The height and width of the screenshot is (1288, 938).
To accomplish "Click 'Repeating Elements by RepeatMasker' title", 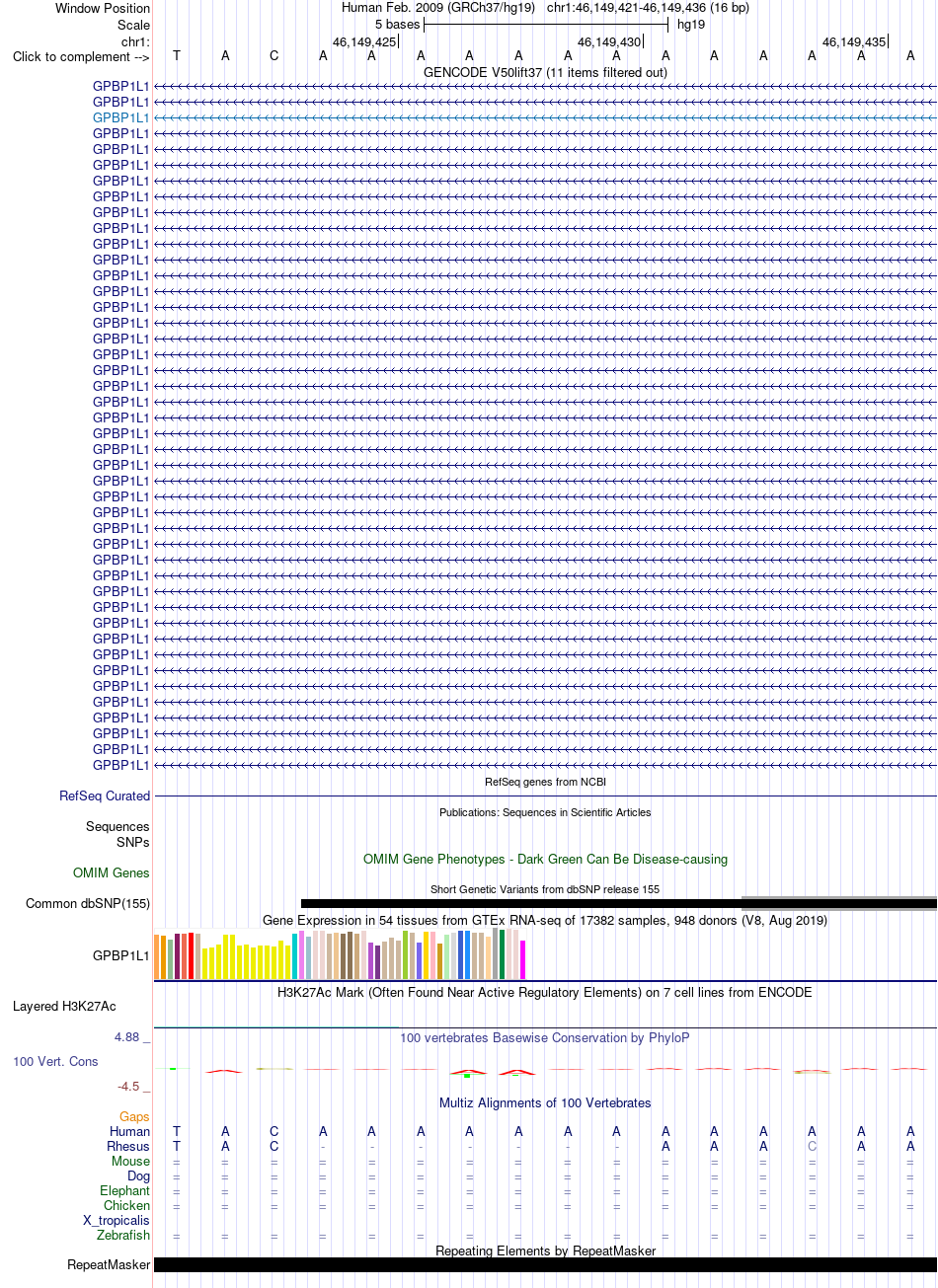I will tap(545, 1250).
